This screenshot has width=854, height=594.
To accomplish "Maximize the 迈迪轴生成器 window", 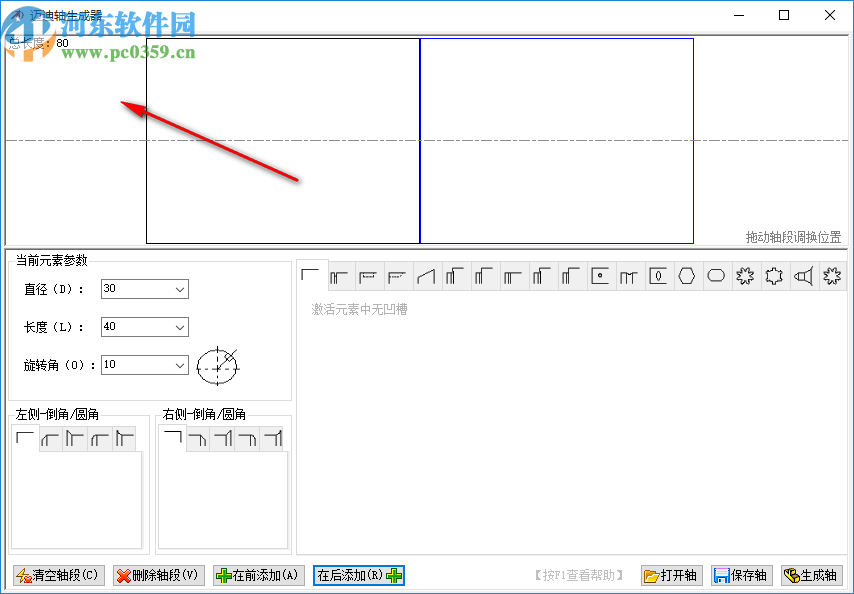I will [x=784, y=15].
